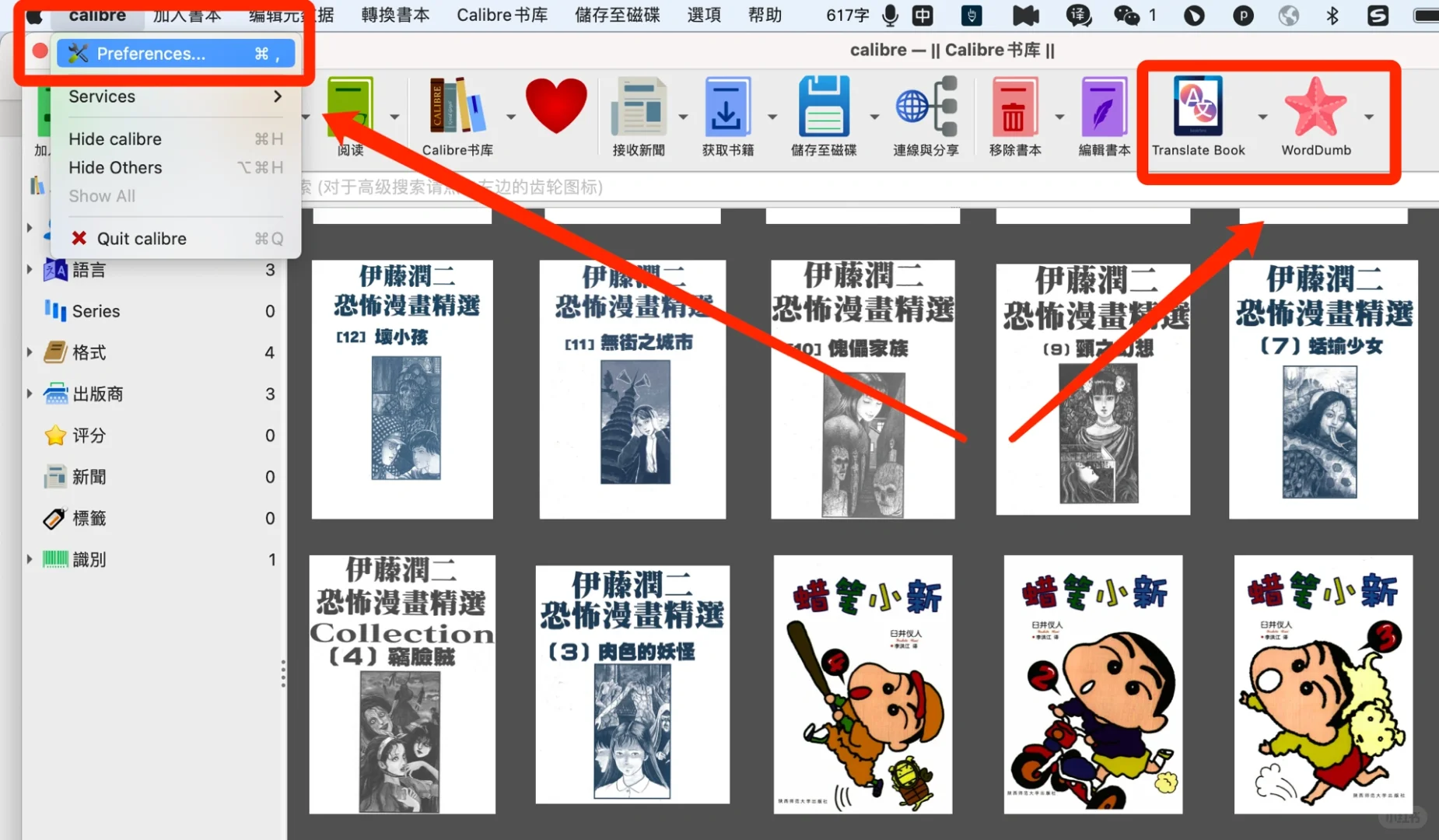Image resolution: width=1439 pixels, height=840 pixels.
Task: Open dropdown arrow next to Translate Book
Action: pyautogui.click(x=1262, y=117)
